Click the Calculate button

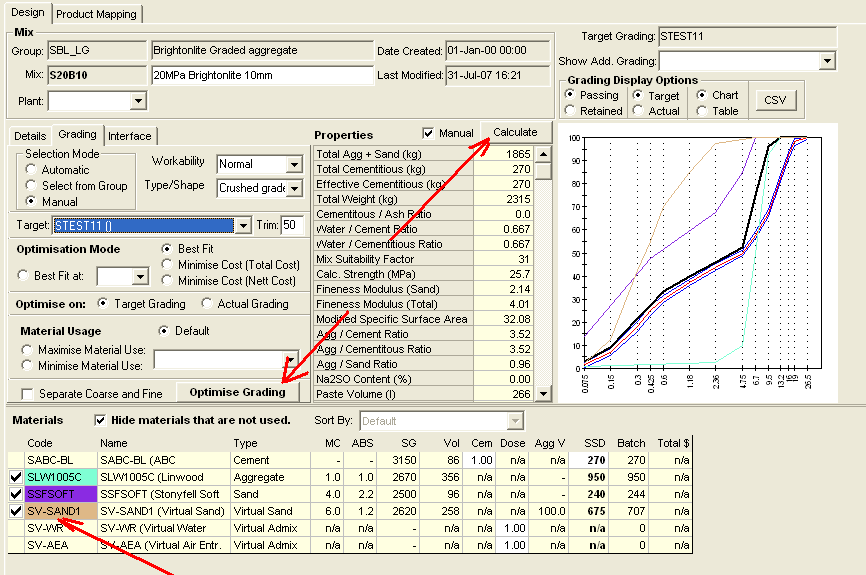click(x=515, y=132)
